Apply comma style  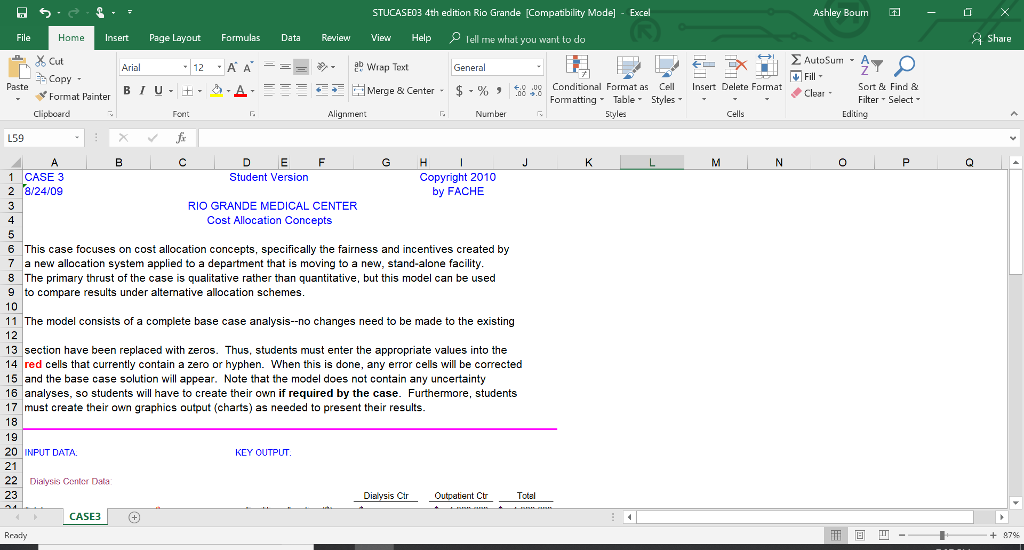coord(499,91)
